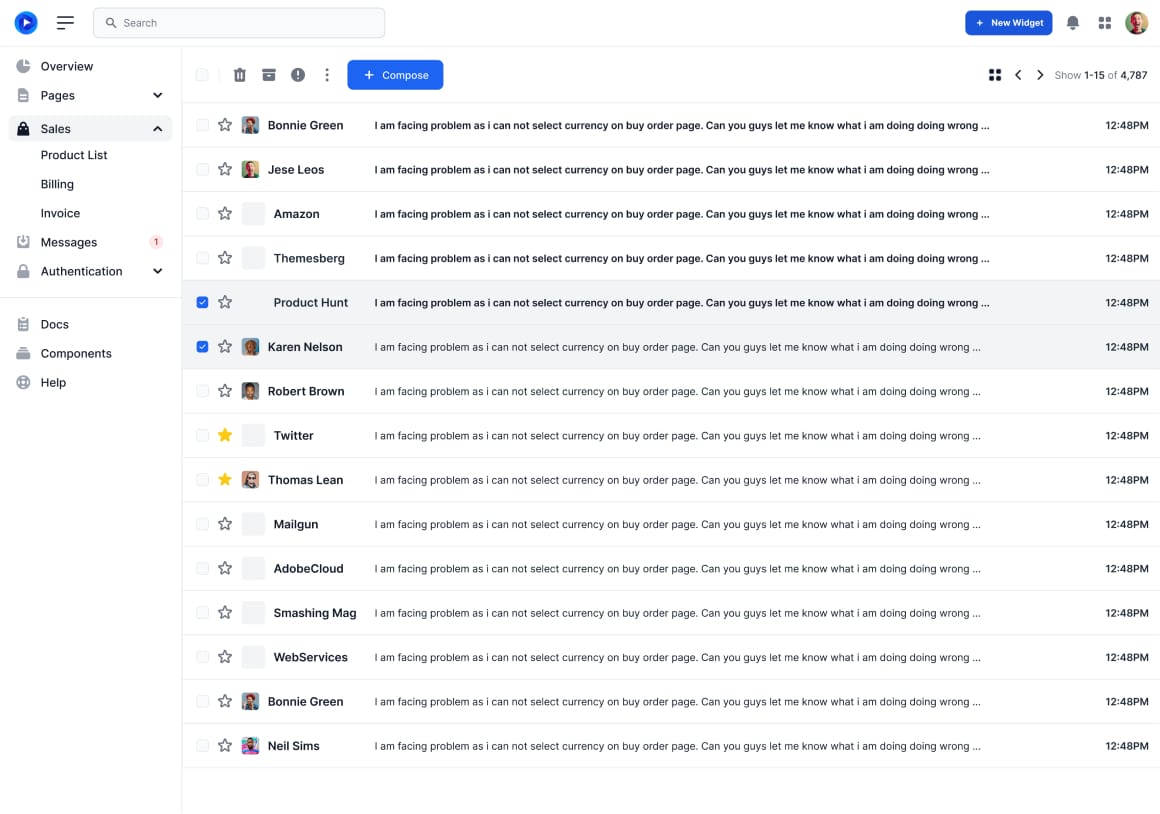Collapse the Sales sidebar section
The image size is (1160, 814).
point(157,129)
